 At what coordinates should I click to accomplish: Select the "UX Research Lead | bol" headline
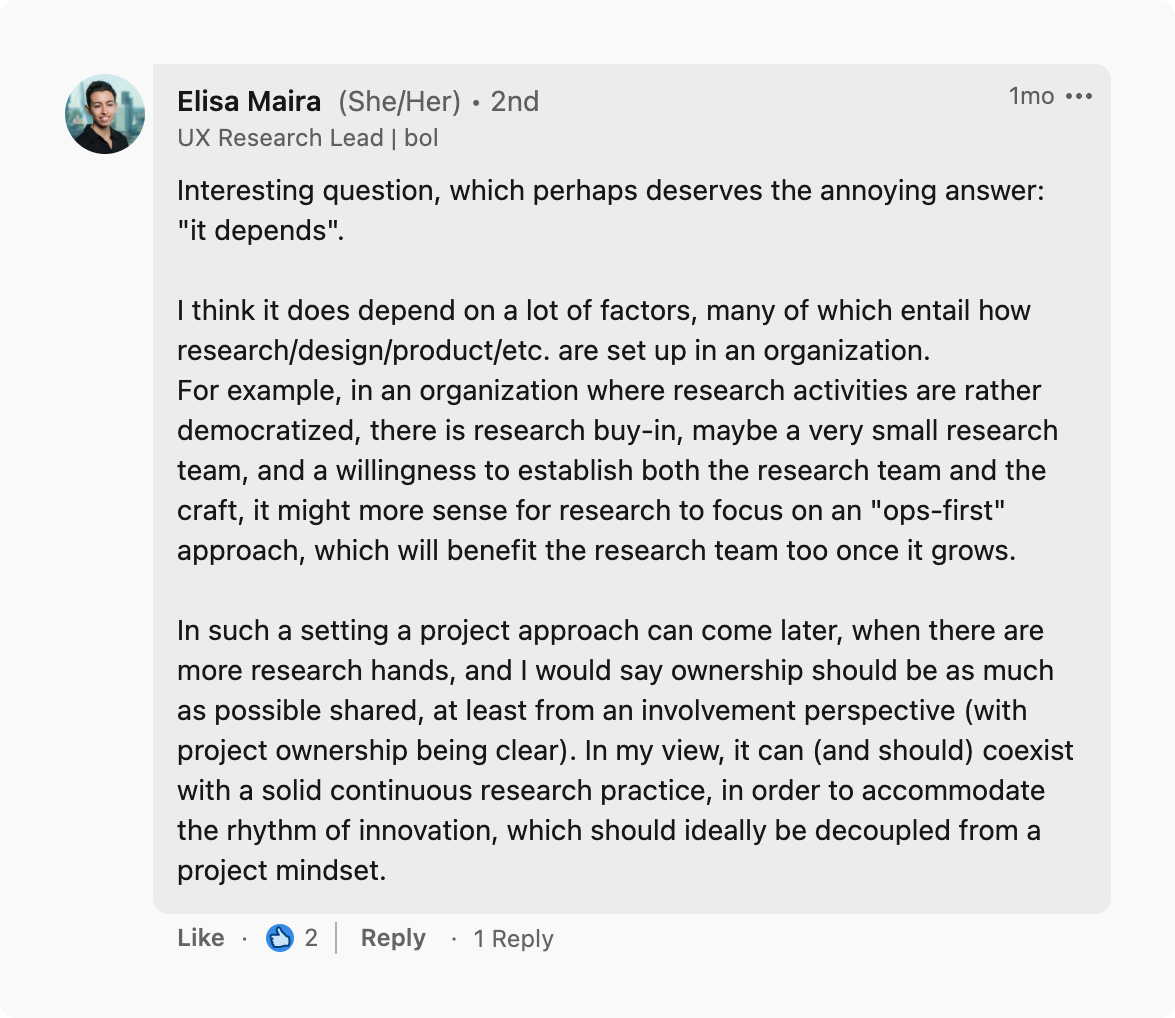[308, 138]
